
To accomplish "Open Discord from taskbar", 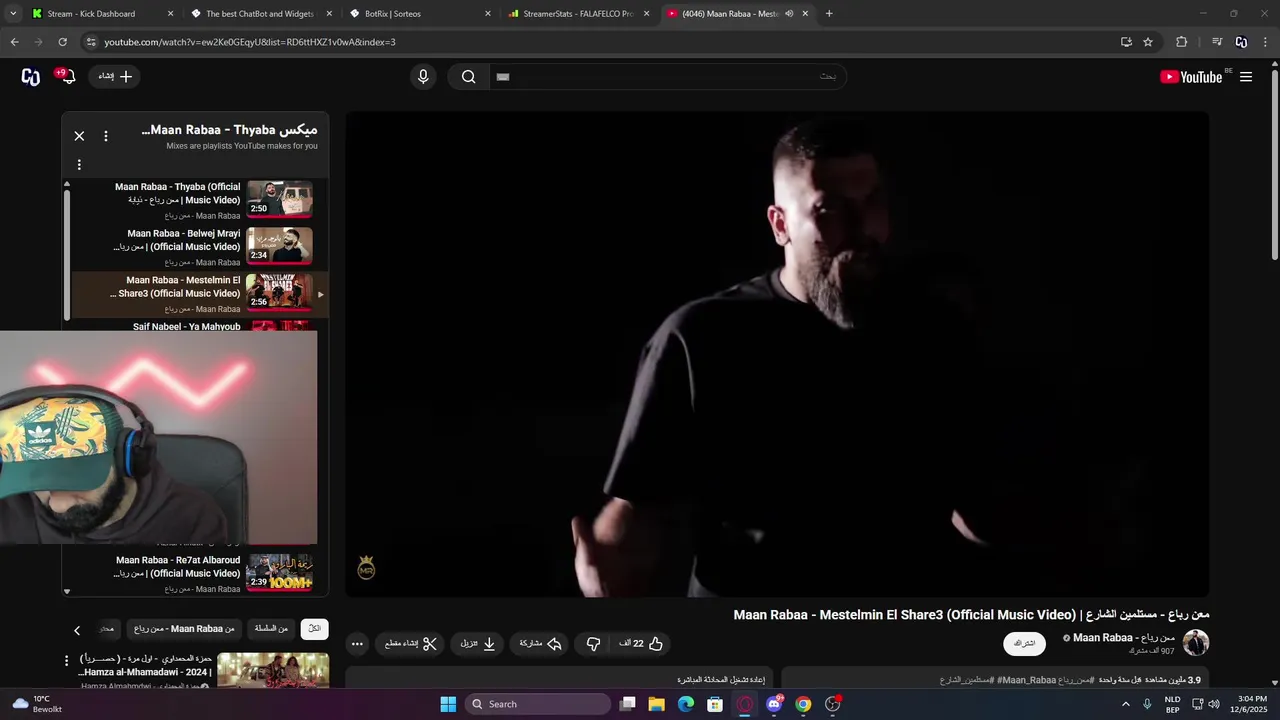I will click(774, 704).
